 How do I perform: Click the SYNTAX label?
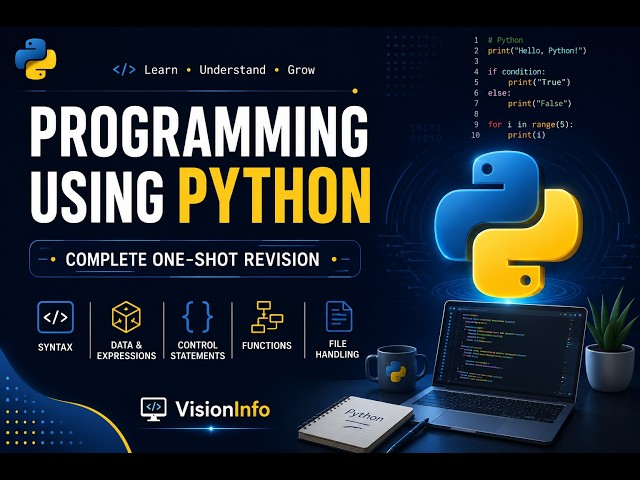55,347
